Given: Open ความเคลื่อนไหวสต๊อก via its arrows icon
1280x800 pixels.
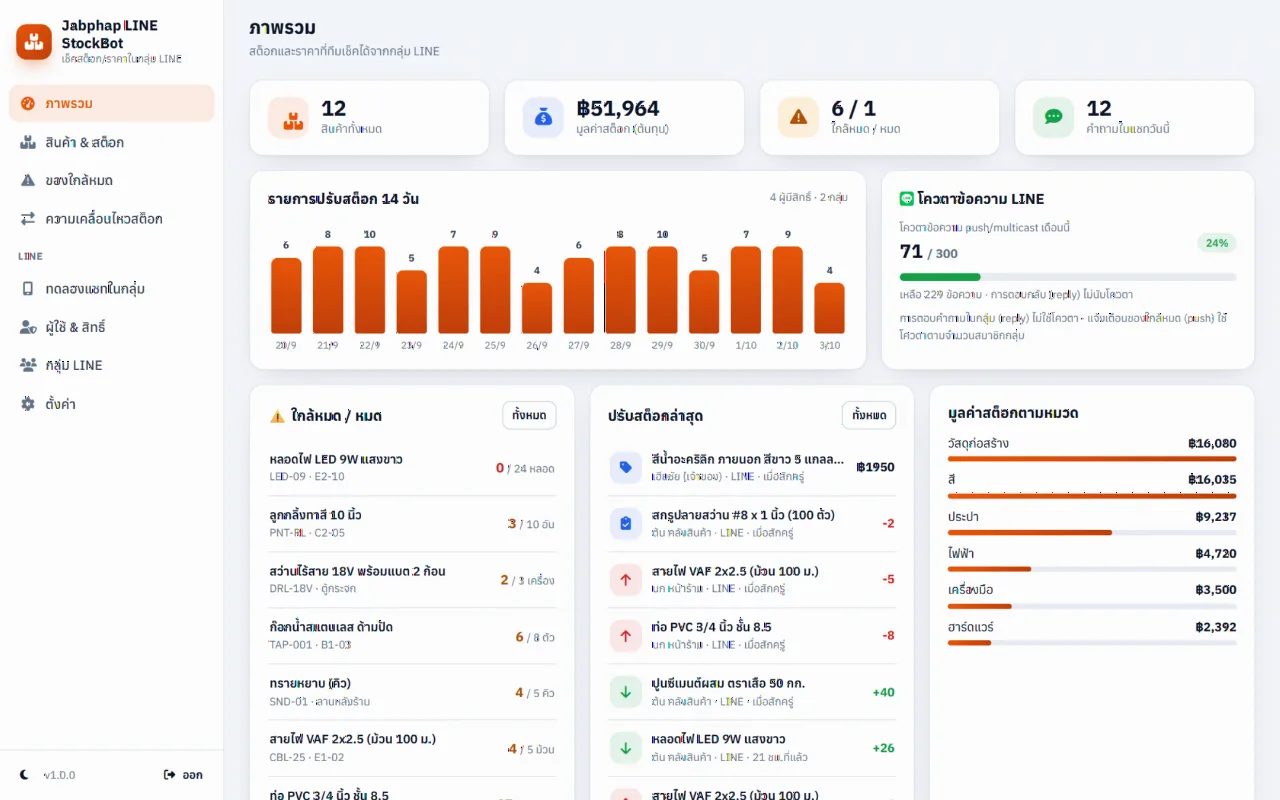Looking at the screenshot, I should (28, 218).
